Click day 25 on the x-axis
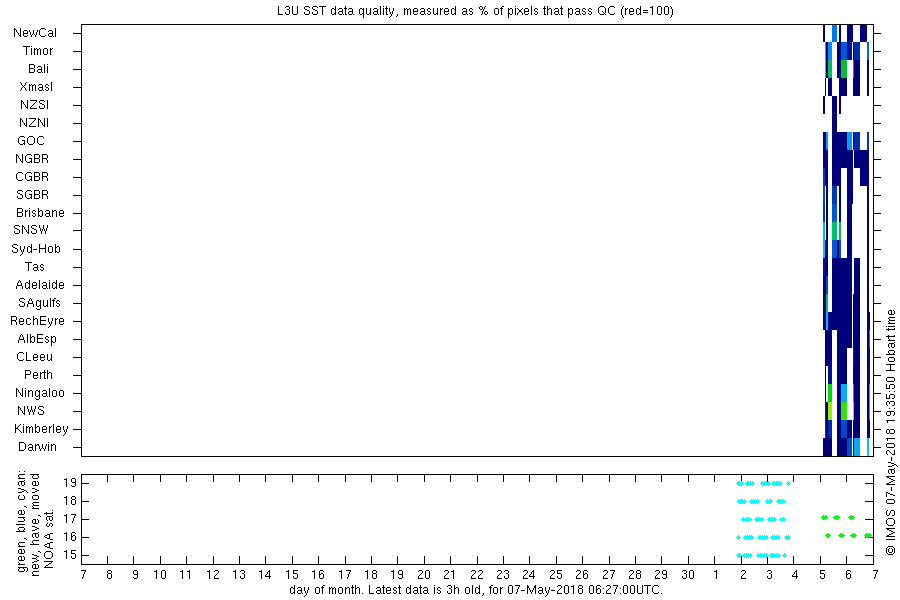 click(556, 575)
